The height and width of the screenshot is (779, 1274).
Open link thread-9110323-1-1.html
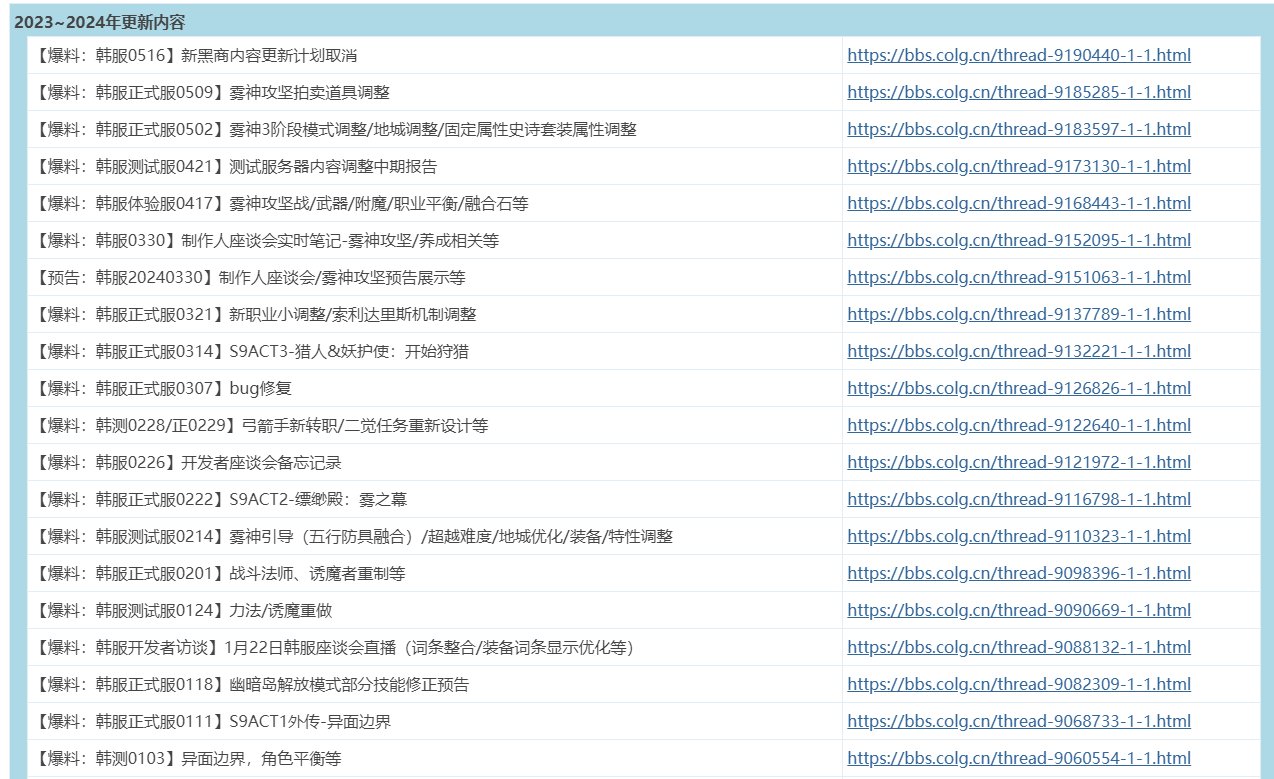[1019, 537]
